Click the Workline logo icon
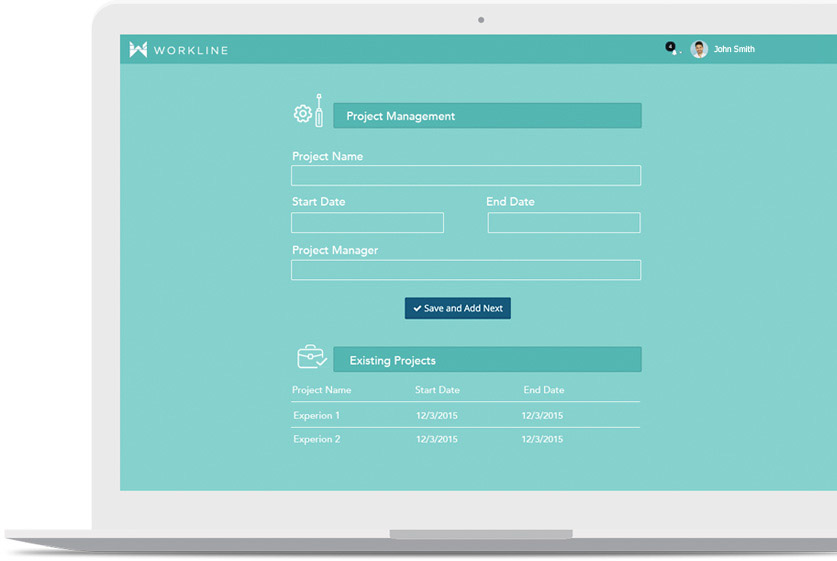The image size is (837, 561). (x=138, y=49)
